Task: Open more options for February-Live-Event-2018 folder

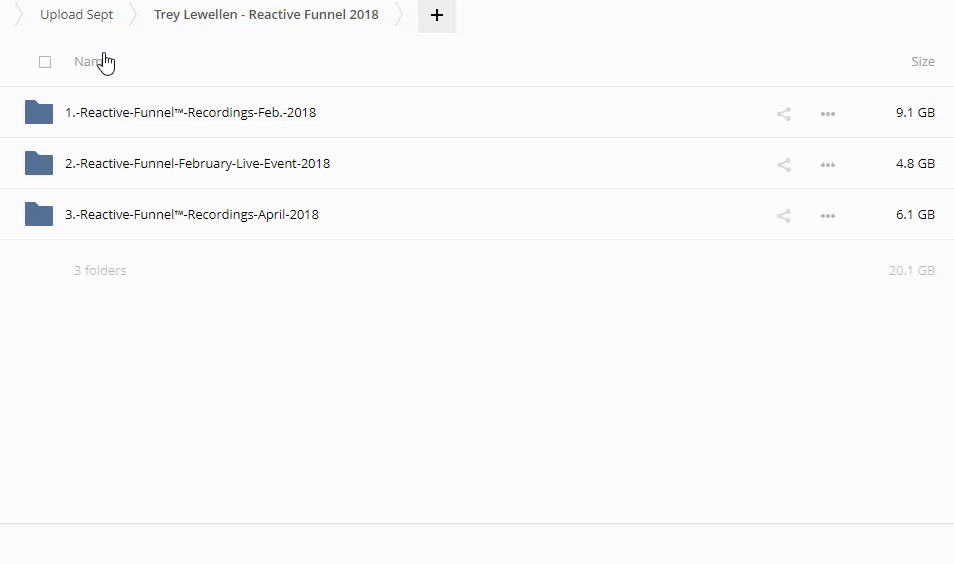Action: [828, 165]
